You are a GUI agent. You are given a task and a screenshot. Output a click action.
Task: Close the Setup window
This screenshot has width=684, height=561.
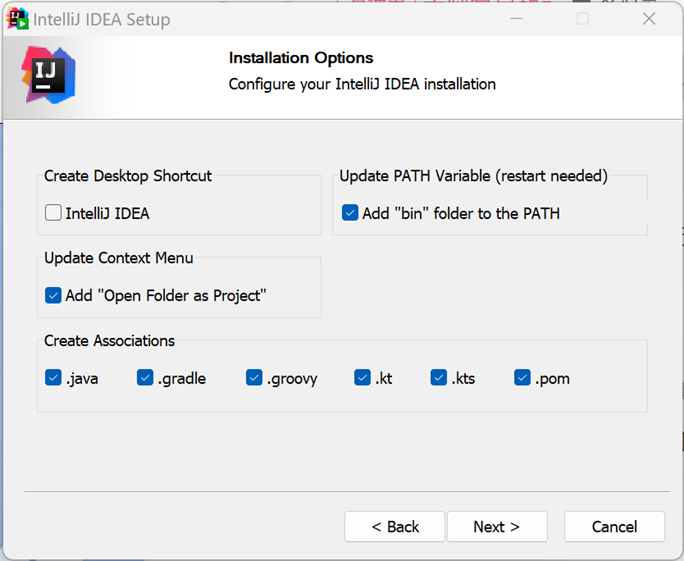click(x=648, y=19)
